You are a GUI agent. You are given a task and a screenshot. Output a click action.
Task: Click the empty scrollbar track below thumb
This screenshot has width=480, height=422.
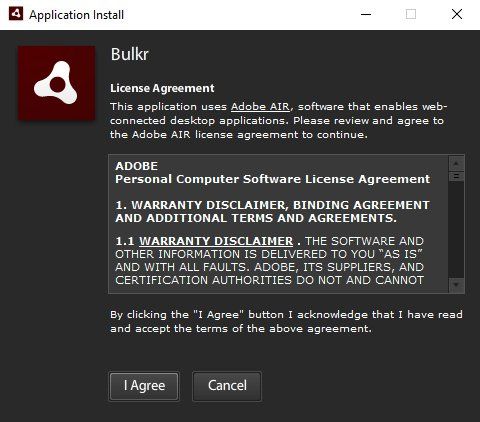[x=456, y=229]
